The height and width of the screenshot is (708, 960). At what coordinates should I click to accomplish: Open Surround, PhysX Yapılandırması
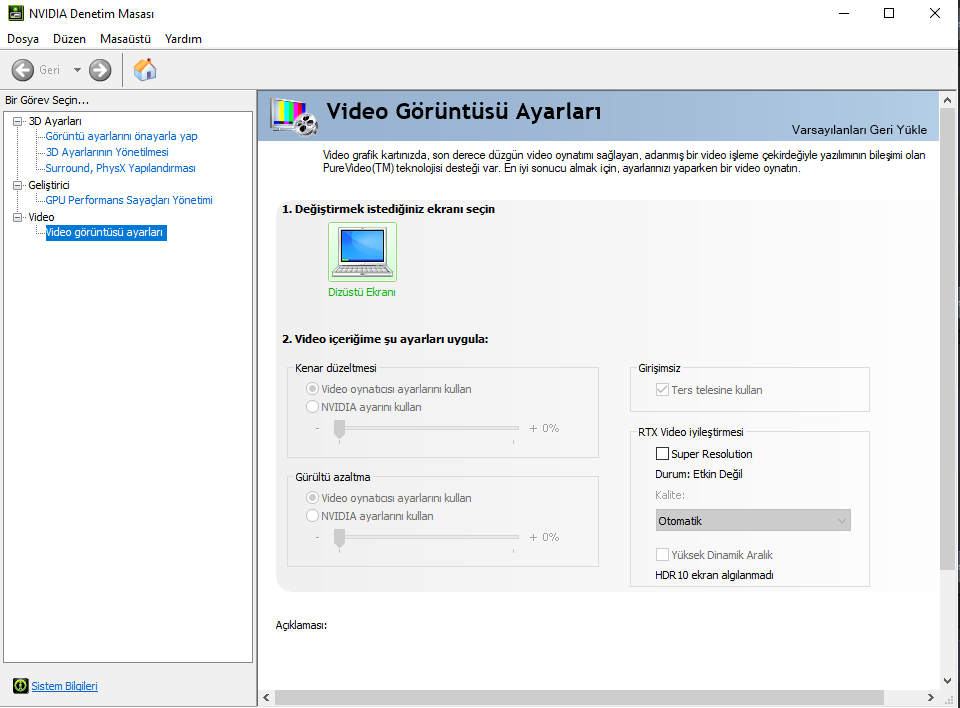(x=120, y=168)
